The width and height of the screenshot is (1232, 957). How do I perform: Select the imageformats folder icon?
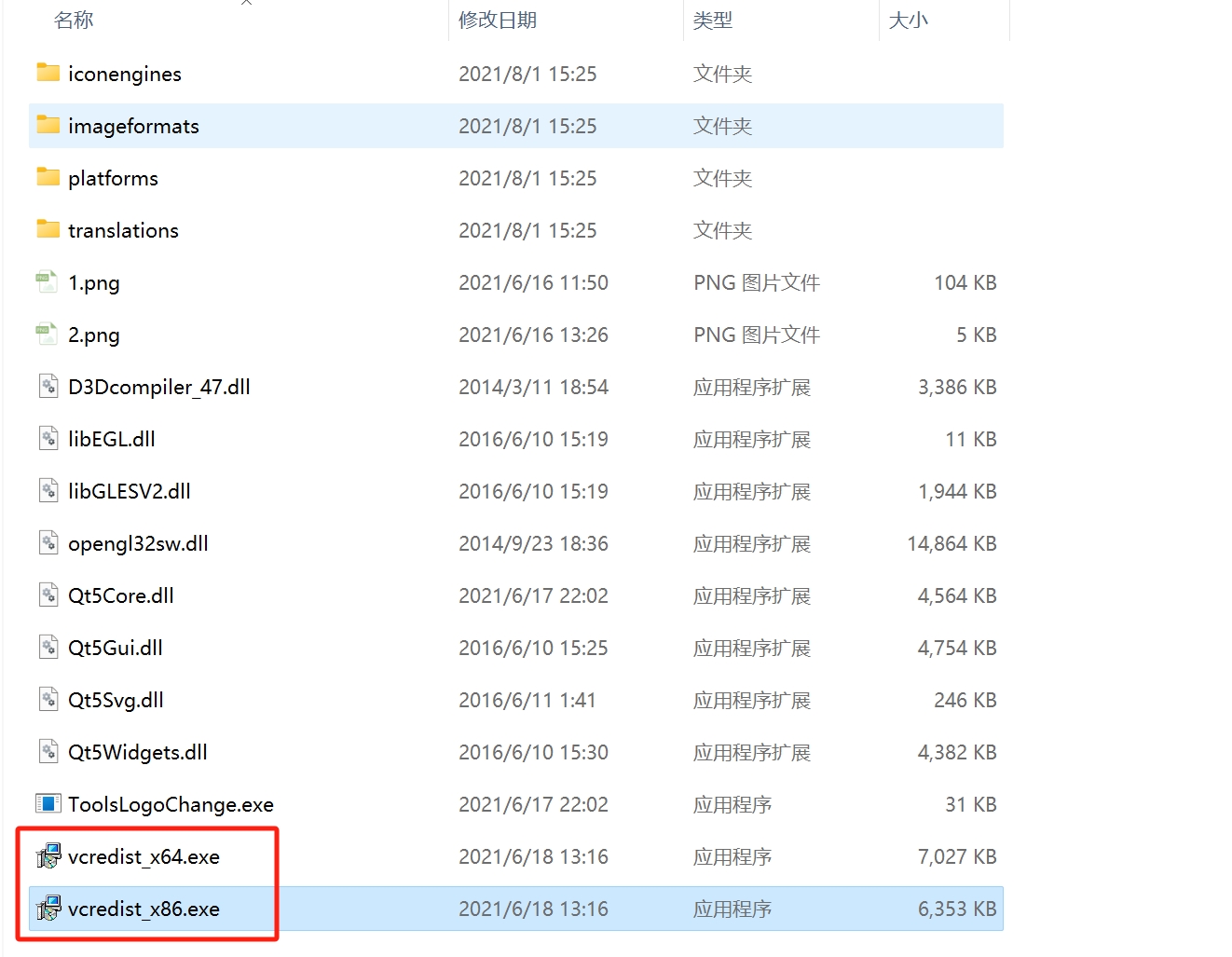(x=48, y=125)
